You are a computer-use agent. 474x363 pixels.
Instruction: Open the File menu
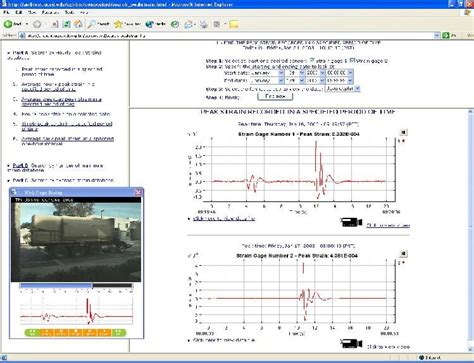tap(6, 12)
